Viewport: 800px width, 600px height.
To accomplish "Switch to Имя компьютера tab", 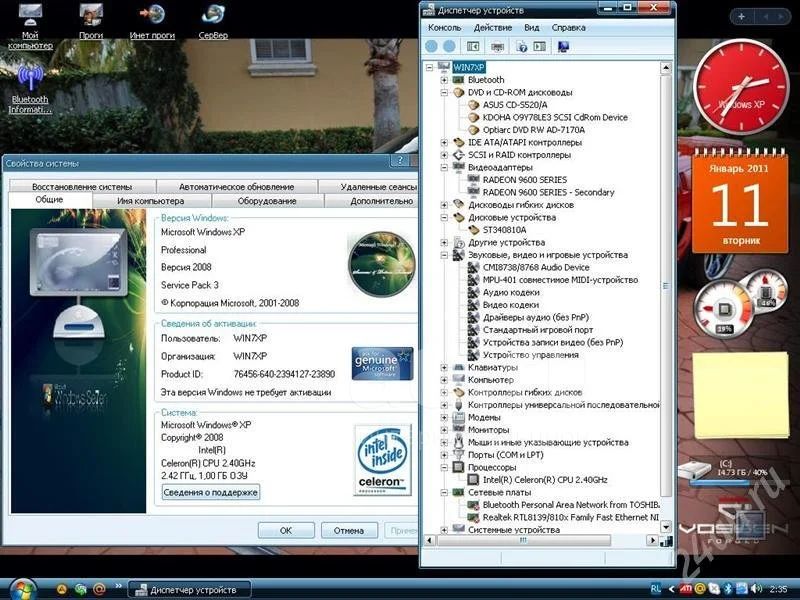I will click(x=151, y=201).
